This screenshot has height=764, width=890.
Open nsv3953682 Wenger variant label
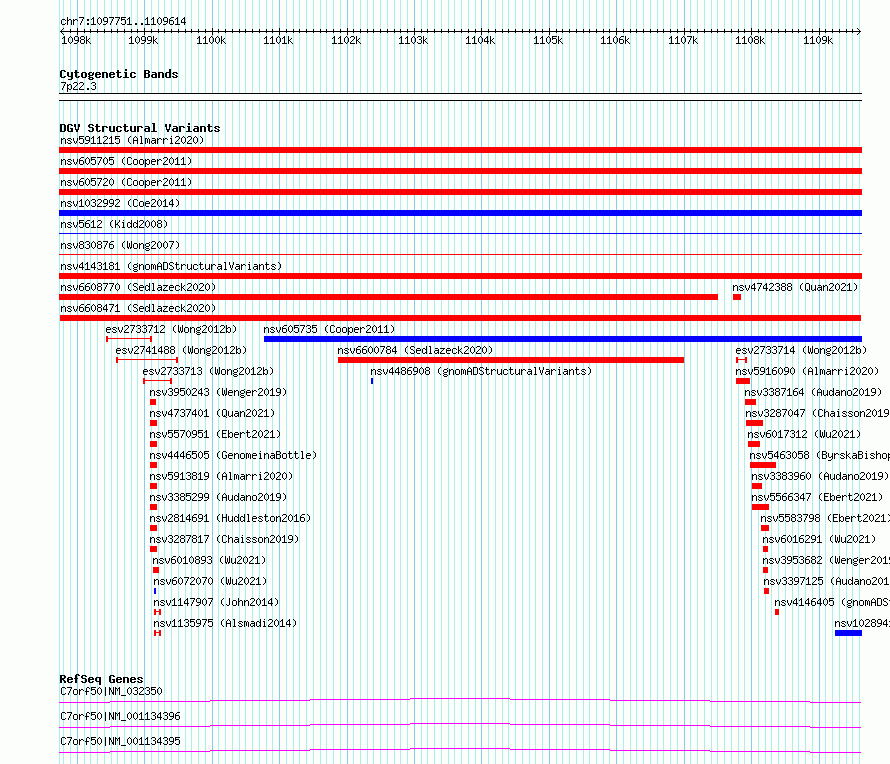click(x=826, y=560)
